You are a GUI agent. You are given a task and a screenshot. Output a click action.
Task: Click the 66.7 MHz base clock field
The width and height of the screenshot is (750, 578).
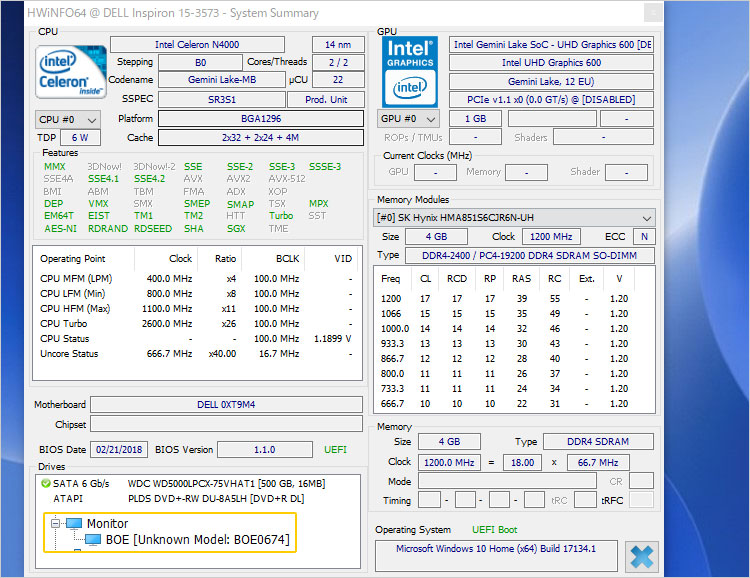click(x=598, y=463)
